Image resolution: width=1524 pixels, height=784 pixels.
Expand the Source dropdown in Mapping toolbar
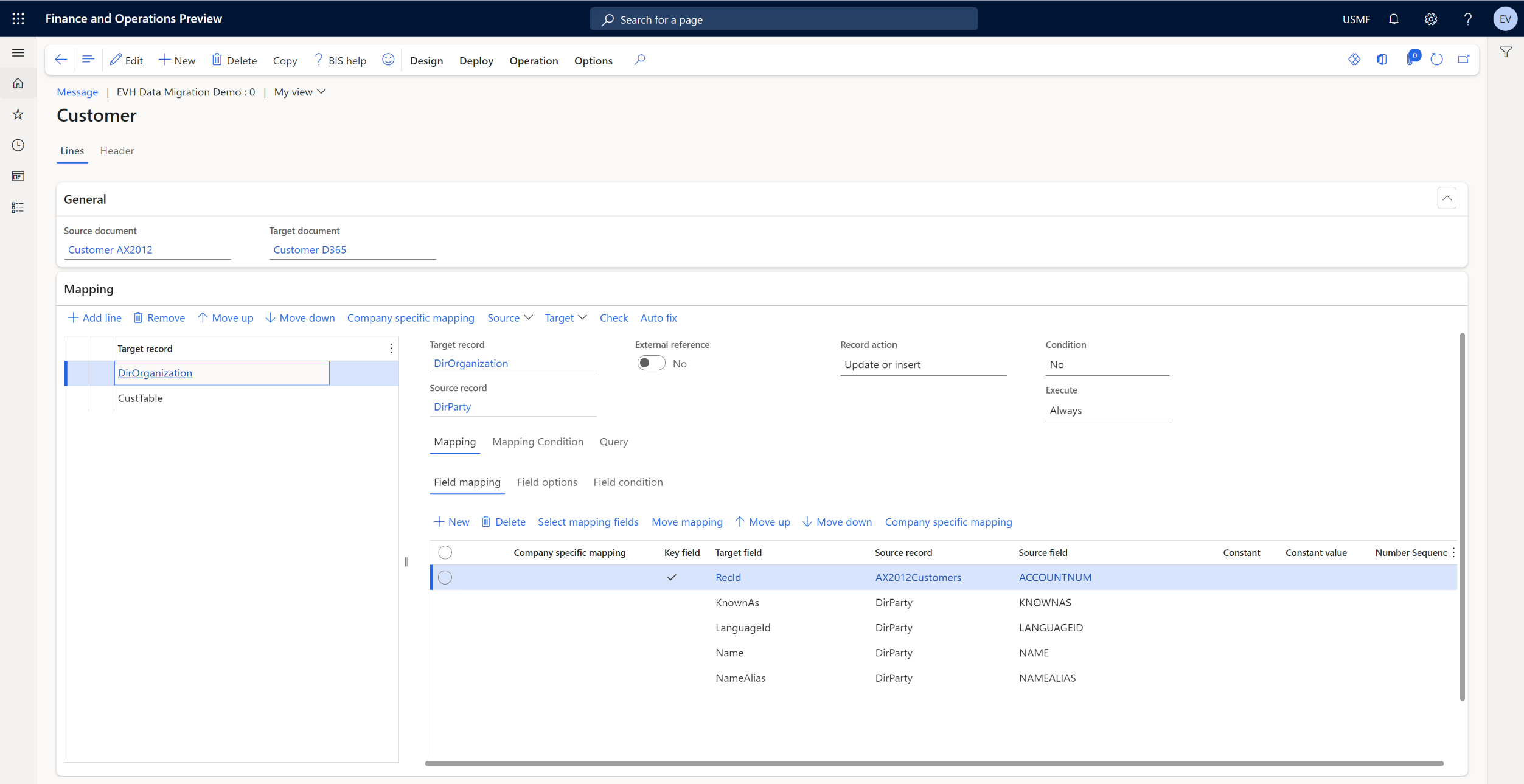[510, 317]
